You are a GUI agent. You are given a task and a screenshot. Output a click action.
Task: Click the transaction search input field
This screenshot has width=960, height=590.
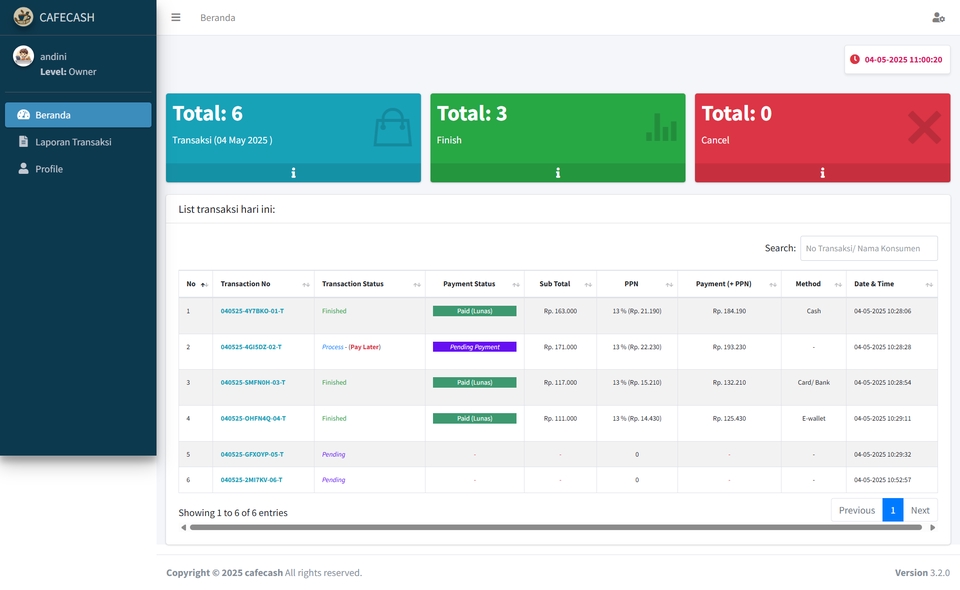click(x=868, y=248)
